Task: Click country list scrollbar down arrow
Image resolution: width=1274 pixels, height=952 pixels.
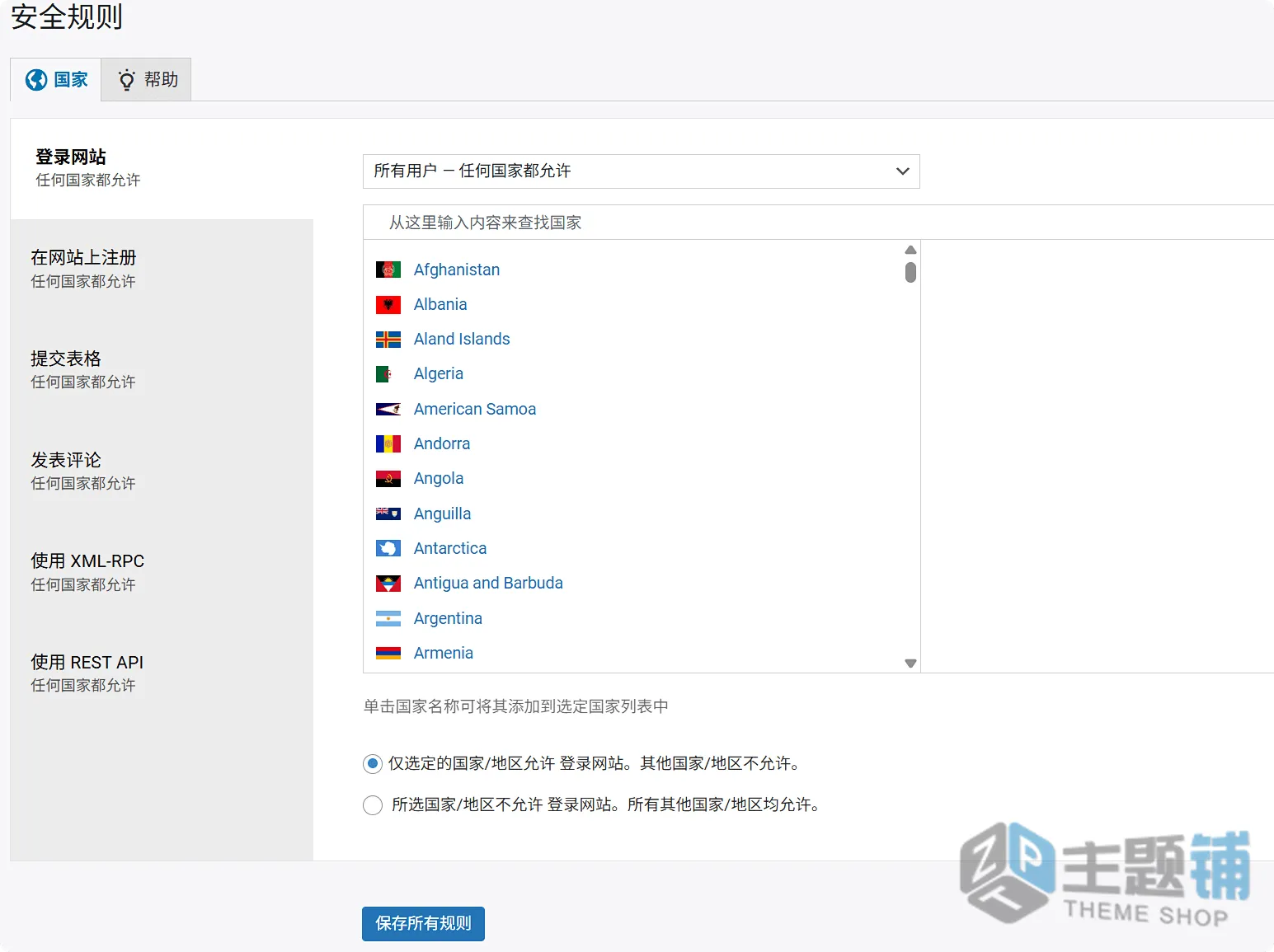Action: click(910, 664)
